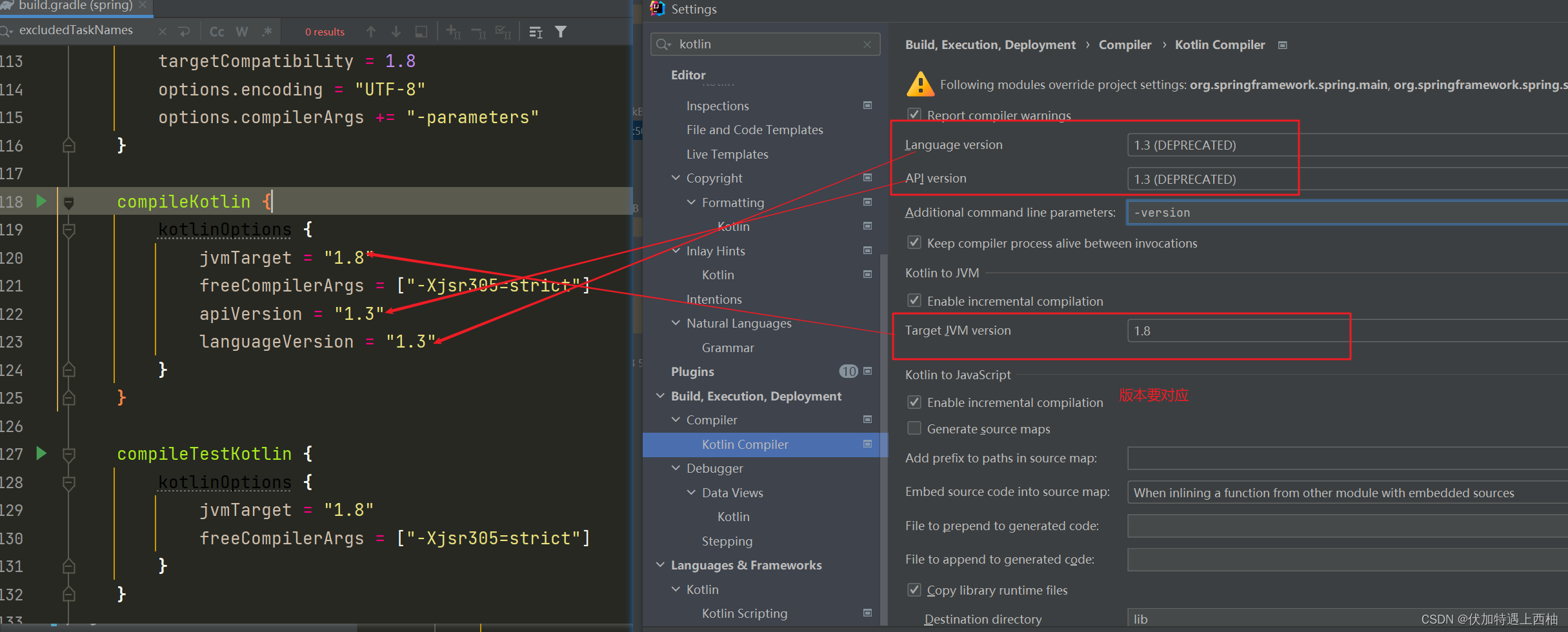Click project-level icon next to Inspections
The image size is (1568, 632).
[x=868, y=105]
